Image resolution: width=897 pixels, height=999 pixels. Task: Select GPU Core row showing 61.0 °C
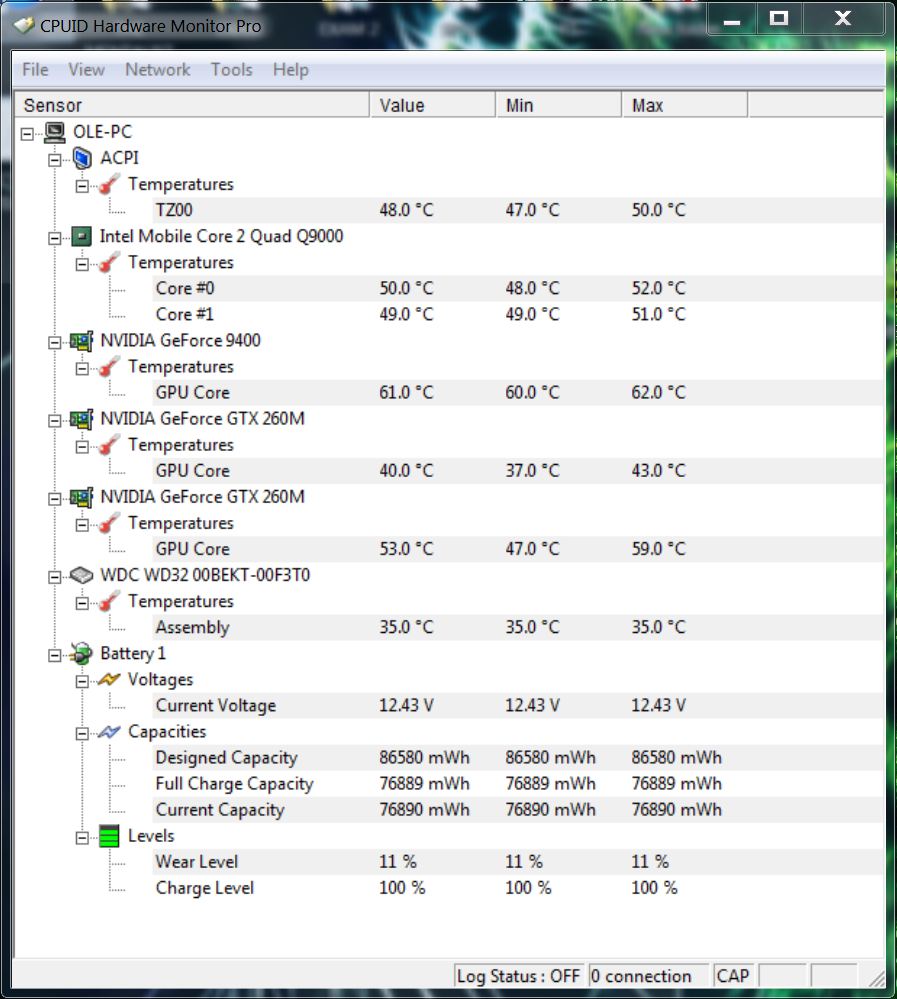point(517,393)
